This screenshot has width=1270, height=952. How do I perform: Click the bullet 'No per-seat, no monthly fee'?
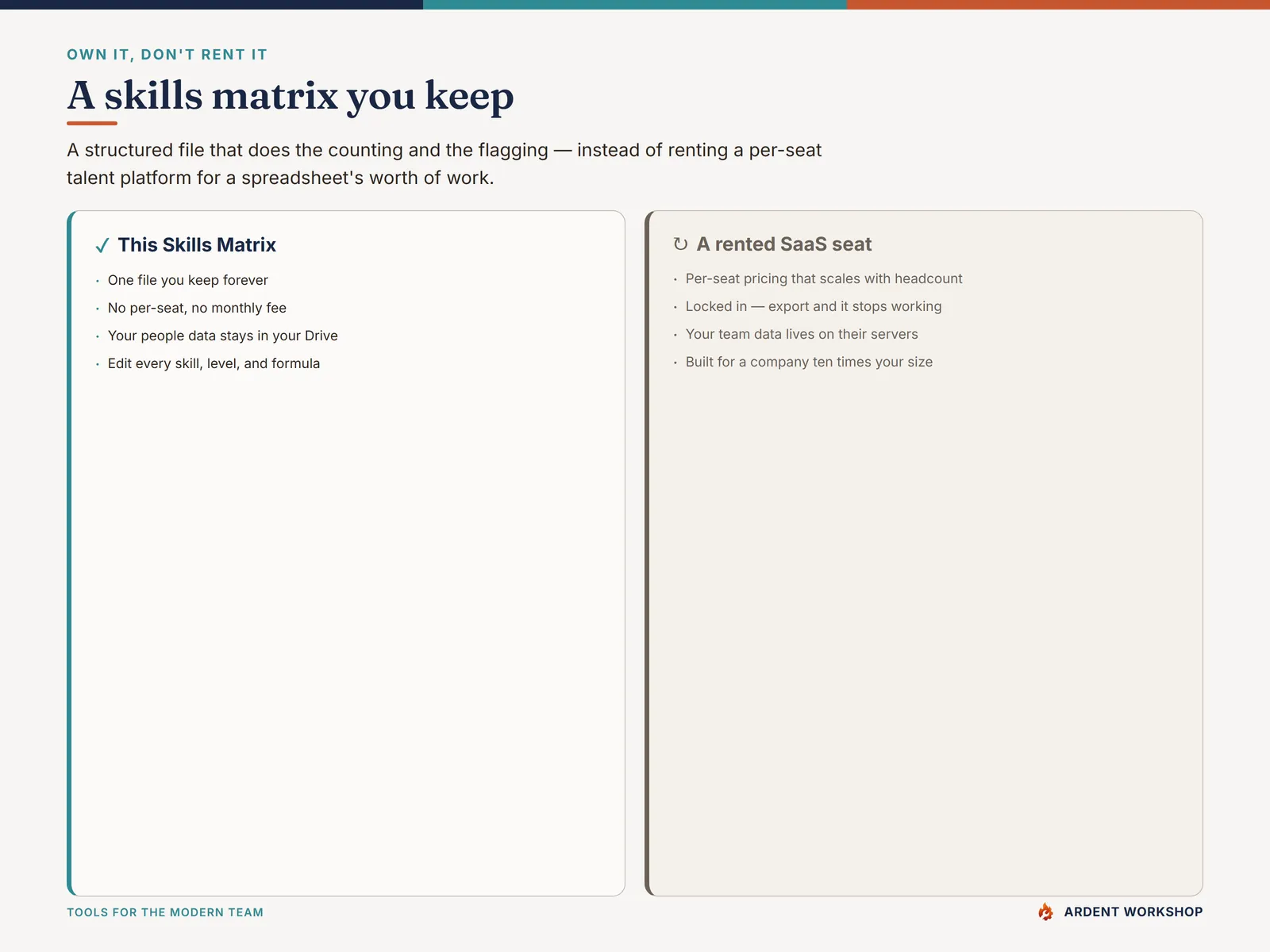click(x=197, y=308)
